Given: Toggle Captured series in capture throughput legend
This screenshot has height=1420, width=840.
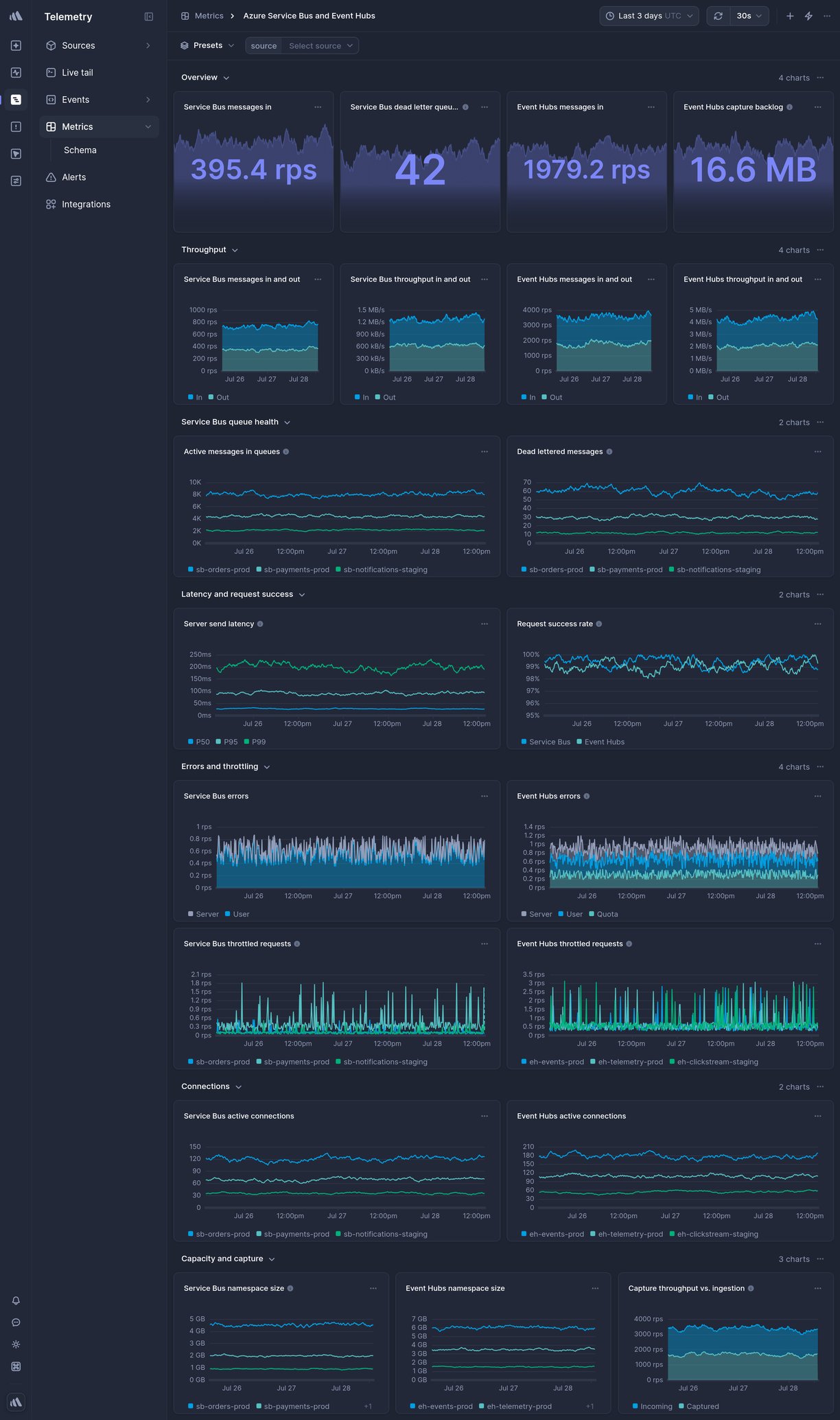Looking at the screenshot, I should pos(699,1407).
